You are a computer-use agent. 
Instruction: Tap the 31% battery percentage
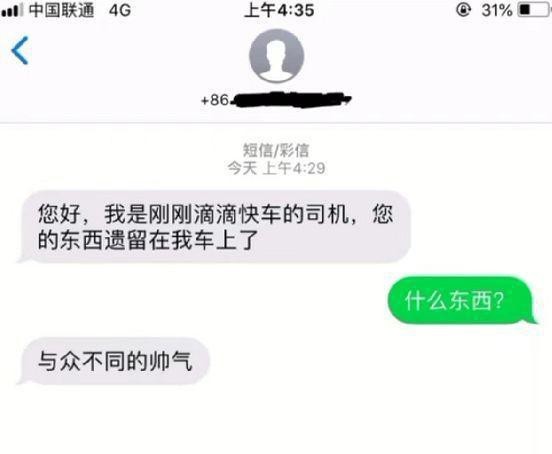pos(497,10)
